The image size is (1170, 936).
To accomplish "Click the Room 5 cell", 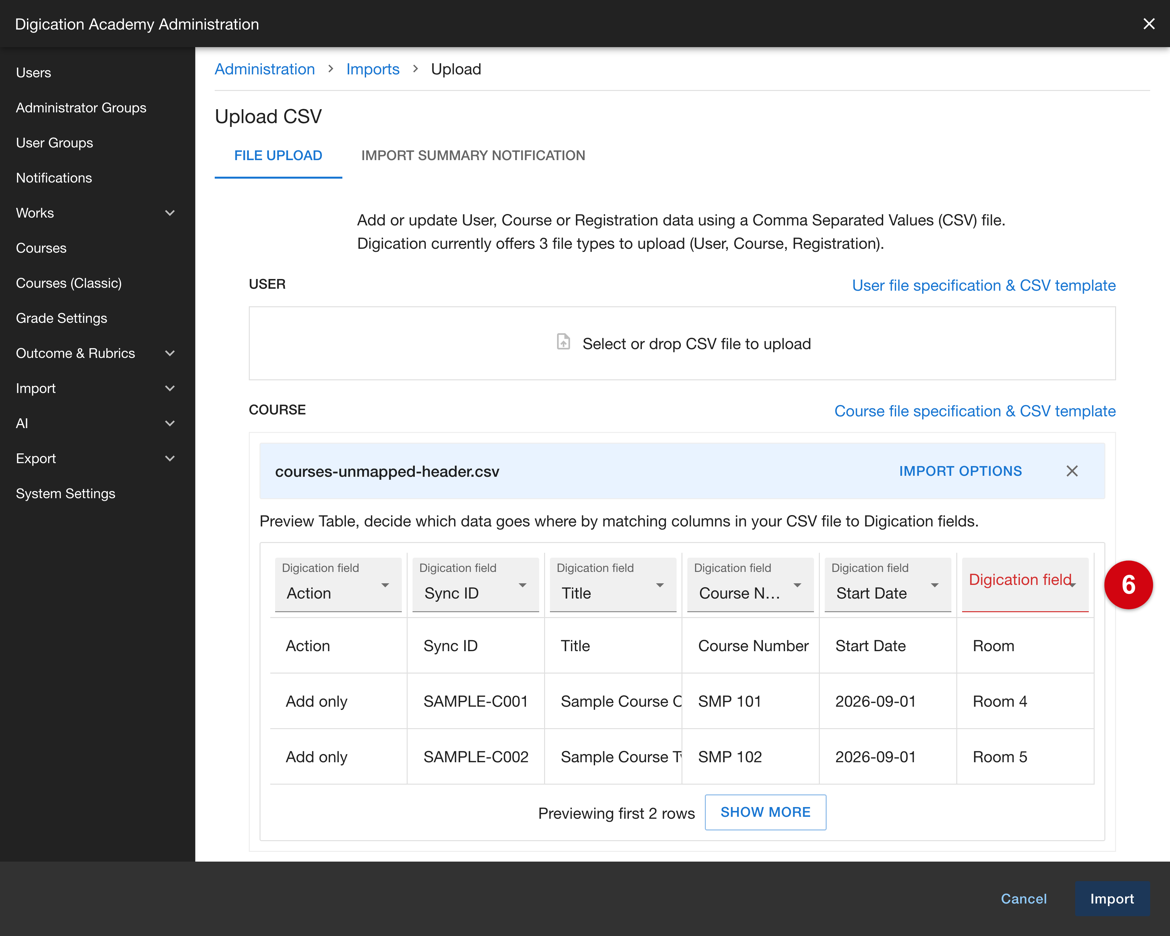I will coord(1024,757).
